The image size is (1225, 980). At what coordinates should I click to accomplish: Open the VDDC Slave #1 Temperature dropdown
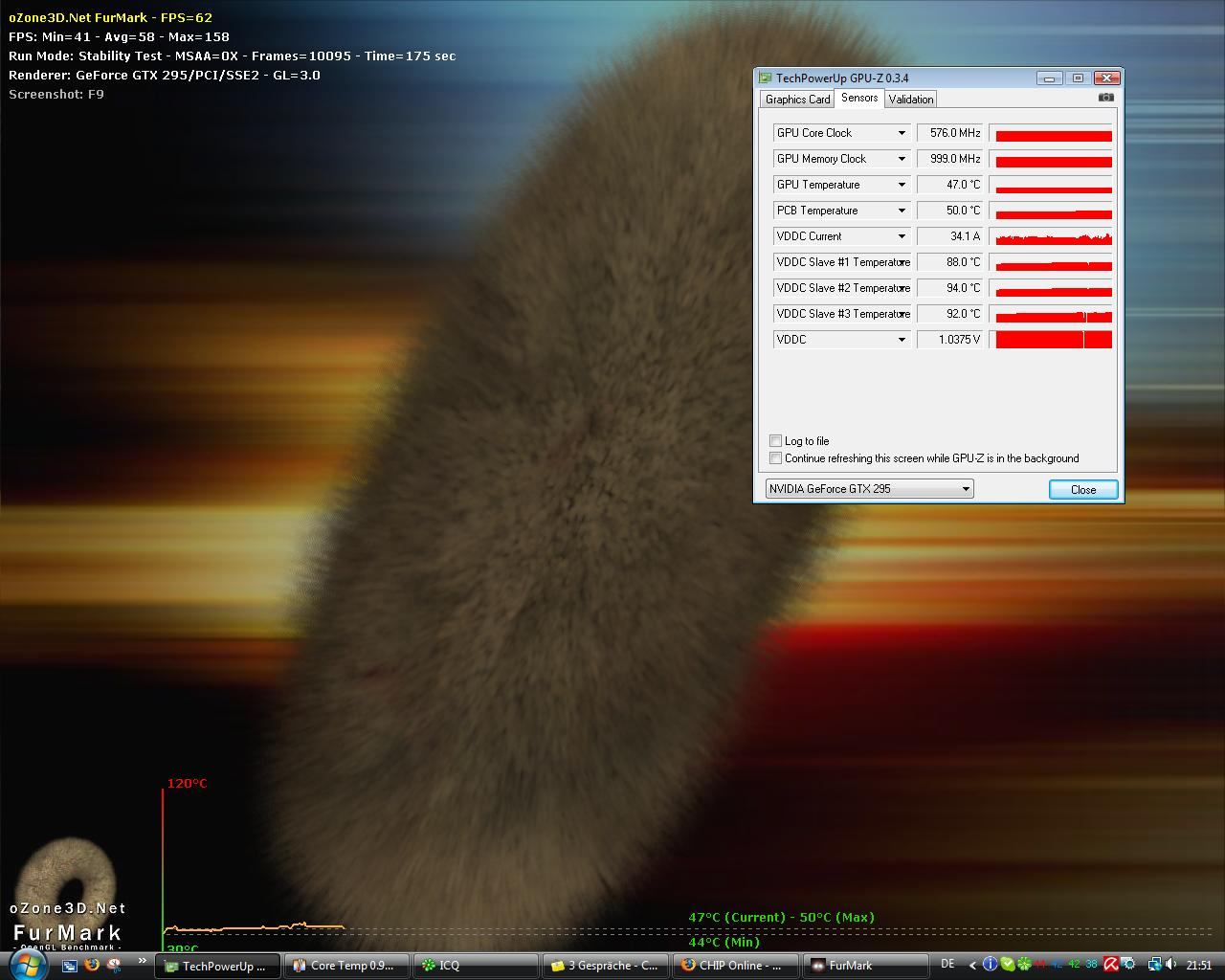click(x=842, y=262)
